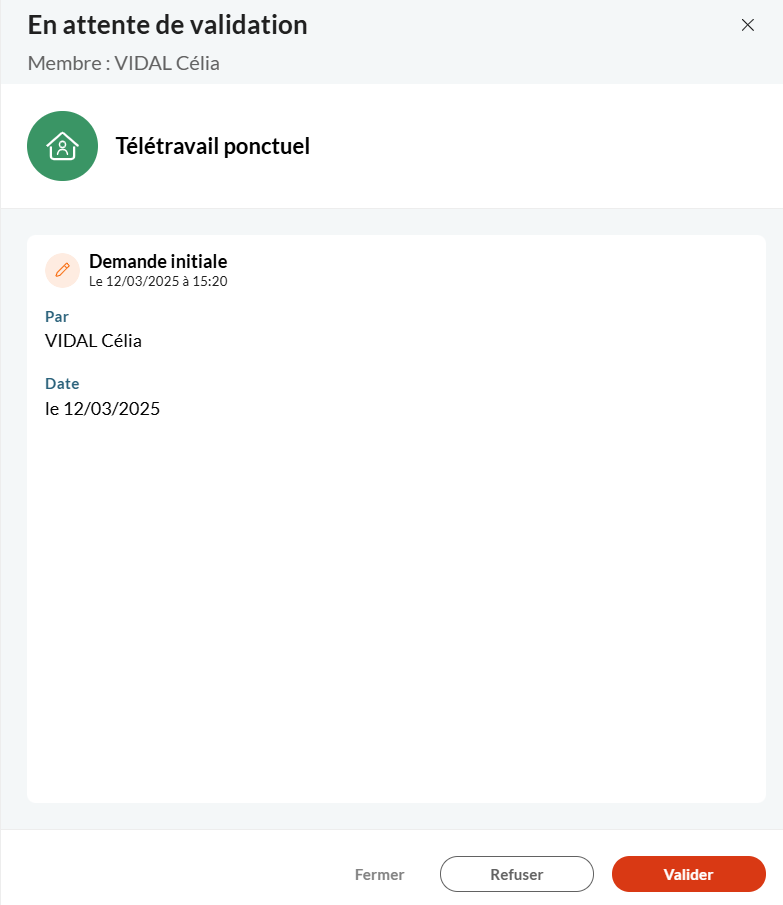
Task: Click the name 'Célia' in the header subtitle
Action: point(197,63)
